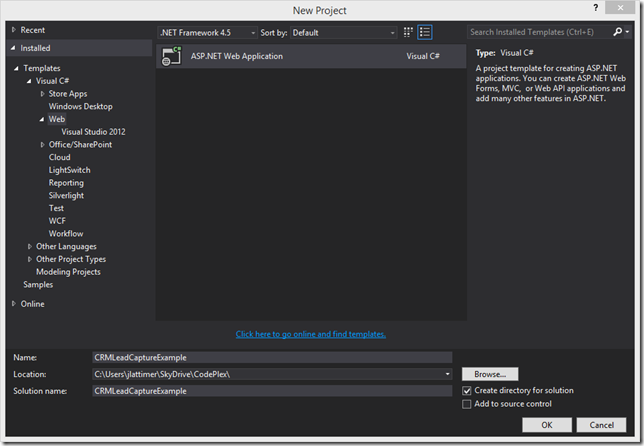Confirm with the OK button

[x=547, y=425]
